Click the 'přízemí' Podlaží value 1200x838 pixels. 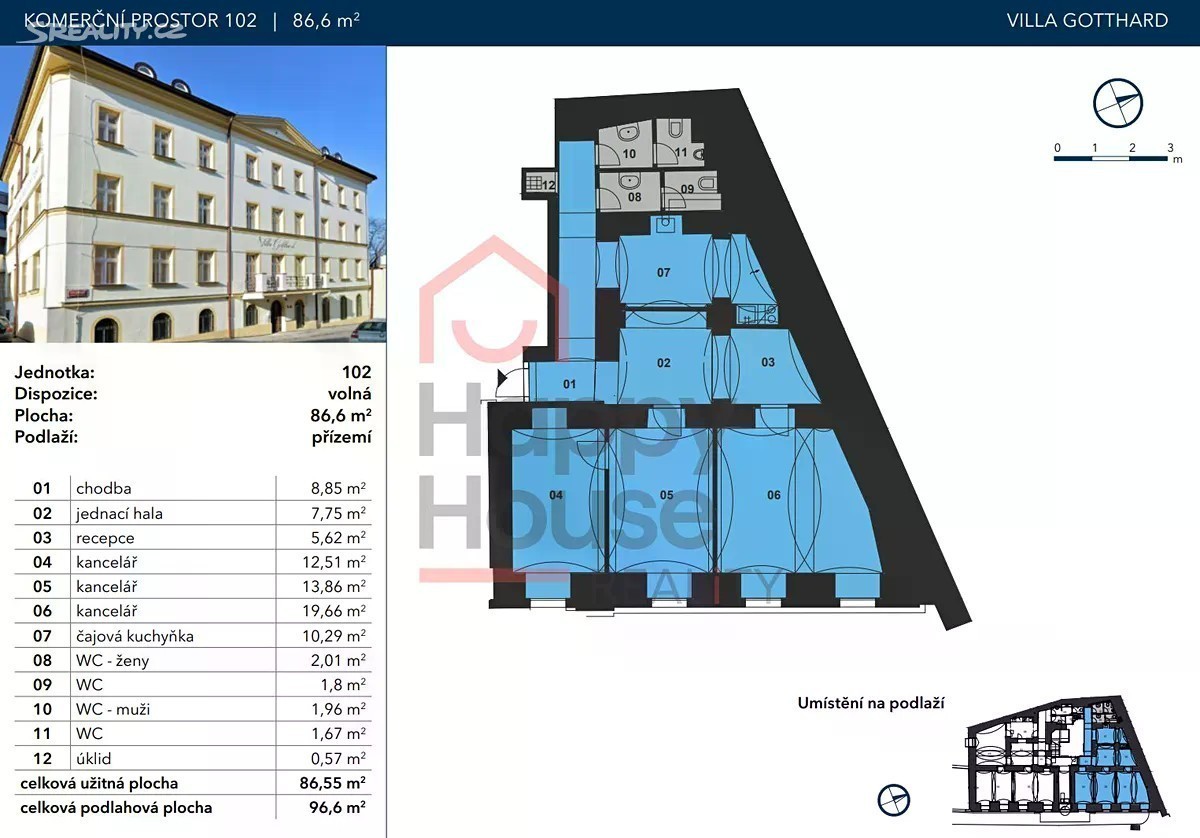(342, 437)
